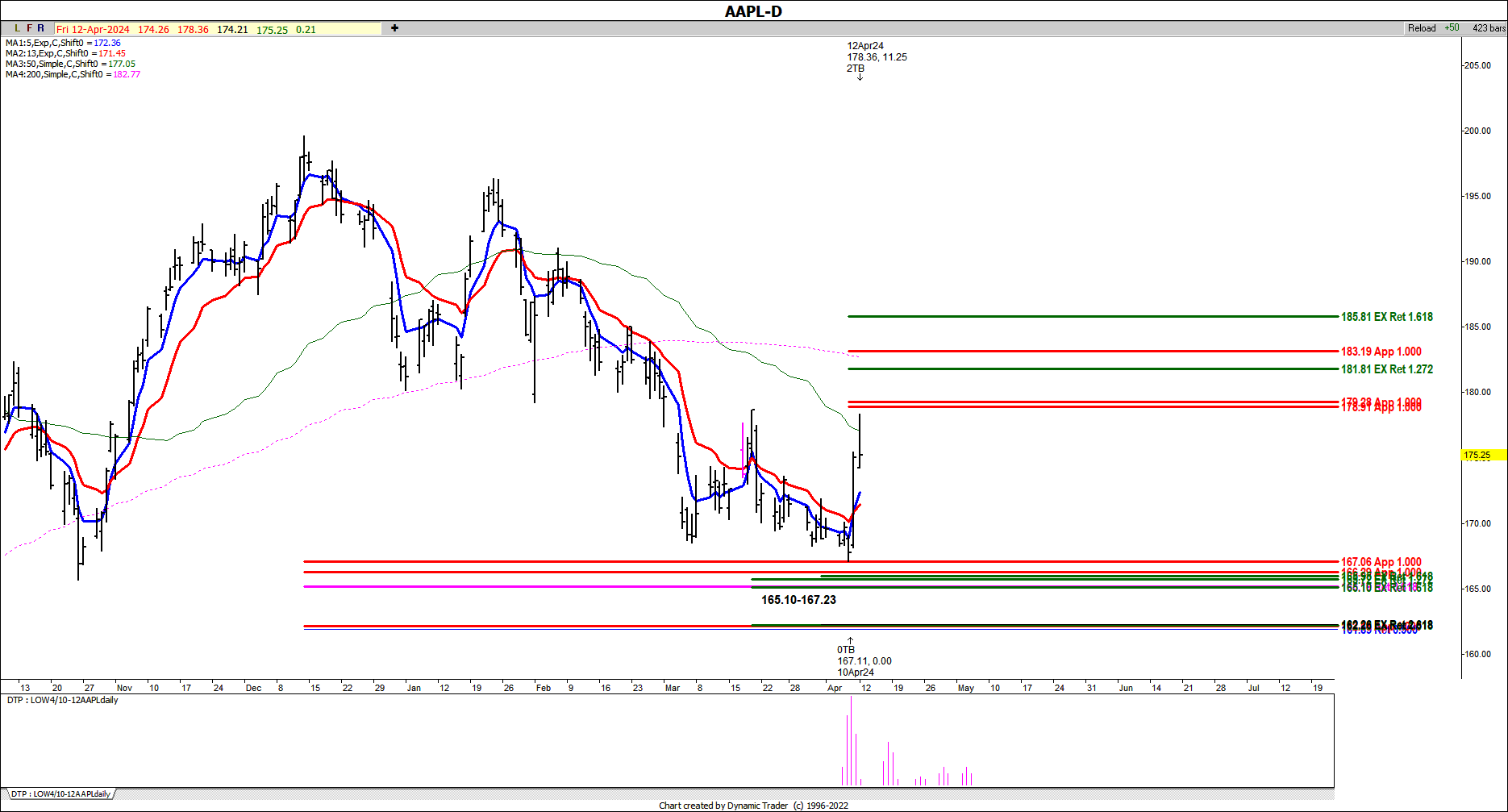The width and height of the screenshot is (1508, 812).
Task: Click the 0.21 change value
Action: [x=306, y=29]
